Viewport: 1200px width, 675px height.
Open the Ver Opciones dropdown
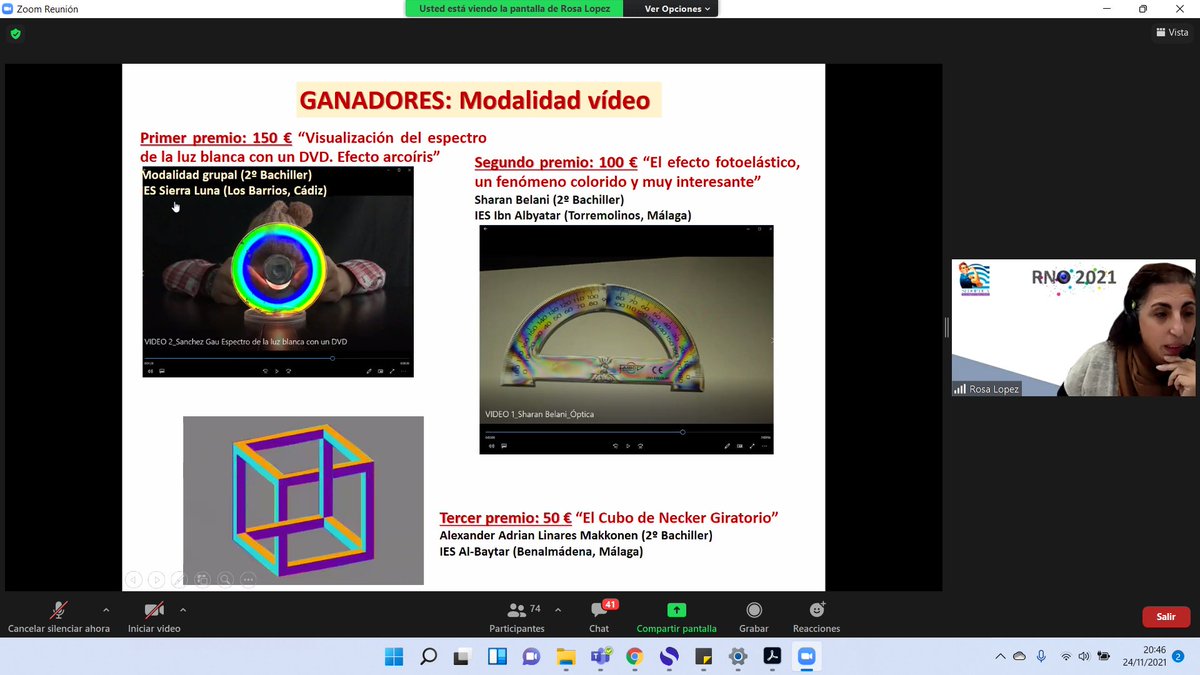coord(677,8)
